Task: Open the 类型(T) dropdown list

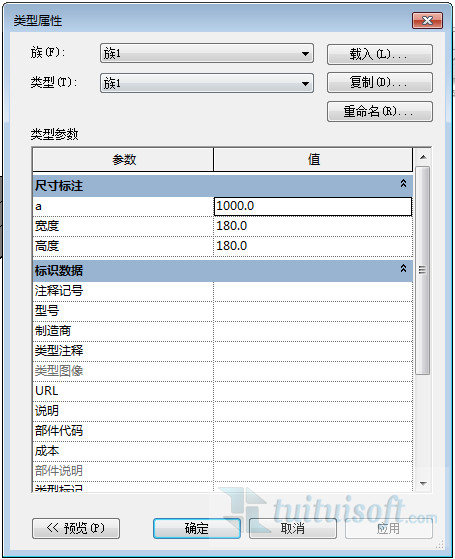Action: coord(207,83)
